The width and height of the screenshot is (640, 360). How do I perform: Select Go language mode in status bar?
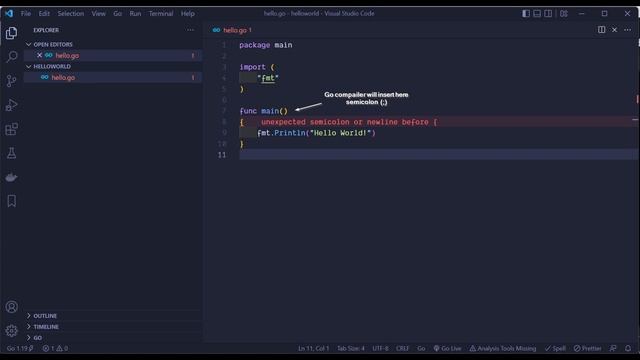click(x=421, y=348)
